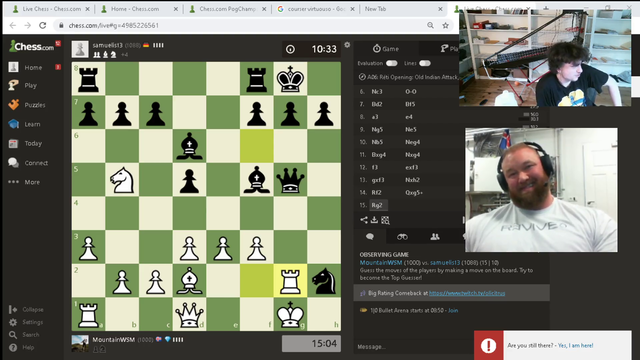Image resolution: width=640 pixels, height=360 pixels.
Task: Open the Game tab
Action: coord(386,49)
